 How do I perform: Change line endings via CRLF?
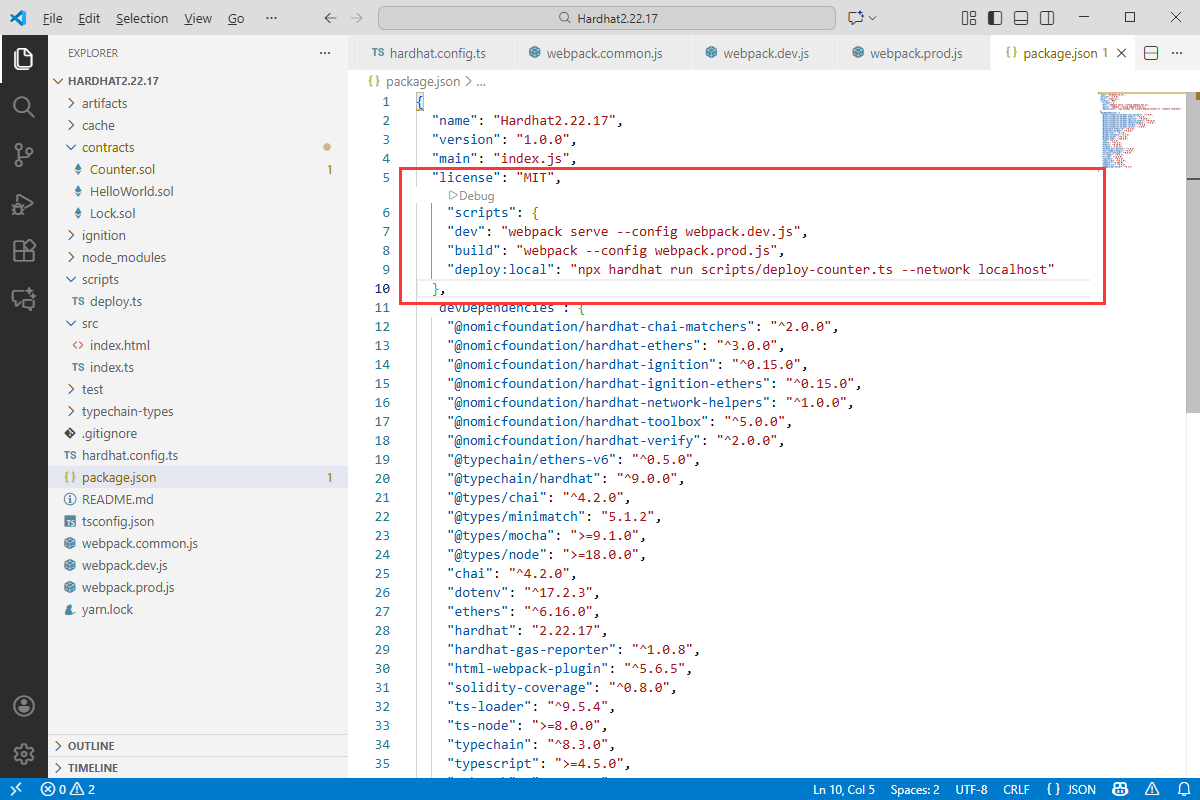click(1016, 789)
